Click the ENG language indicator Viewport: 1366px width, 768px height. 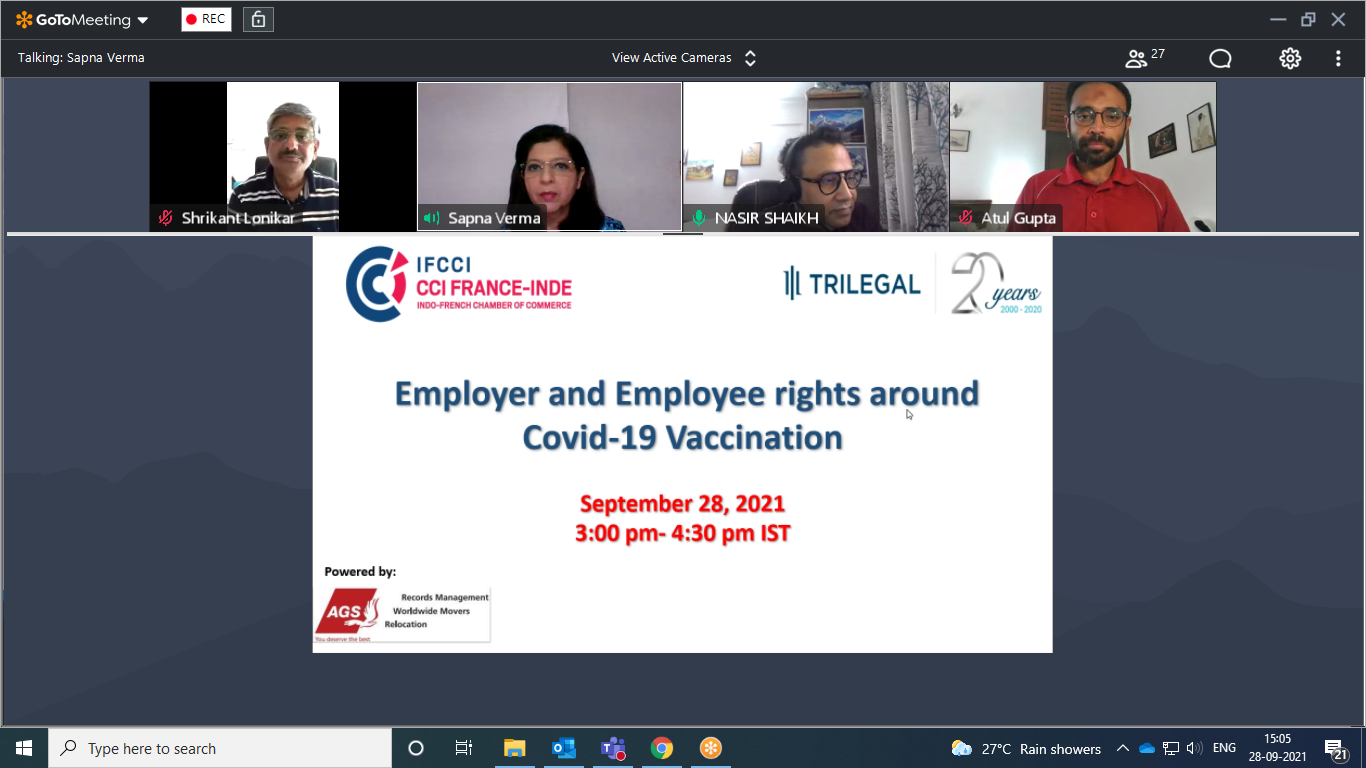click(x=1224, y=748)
